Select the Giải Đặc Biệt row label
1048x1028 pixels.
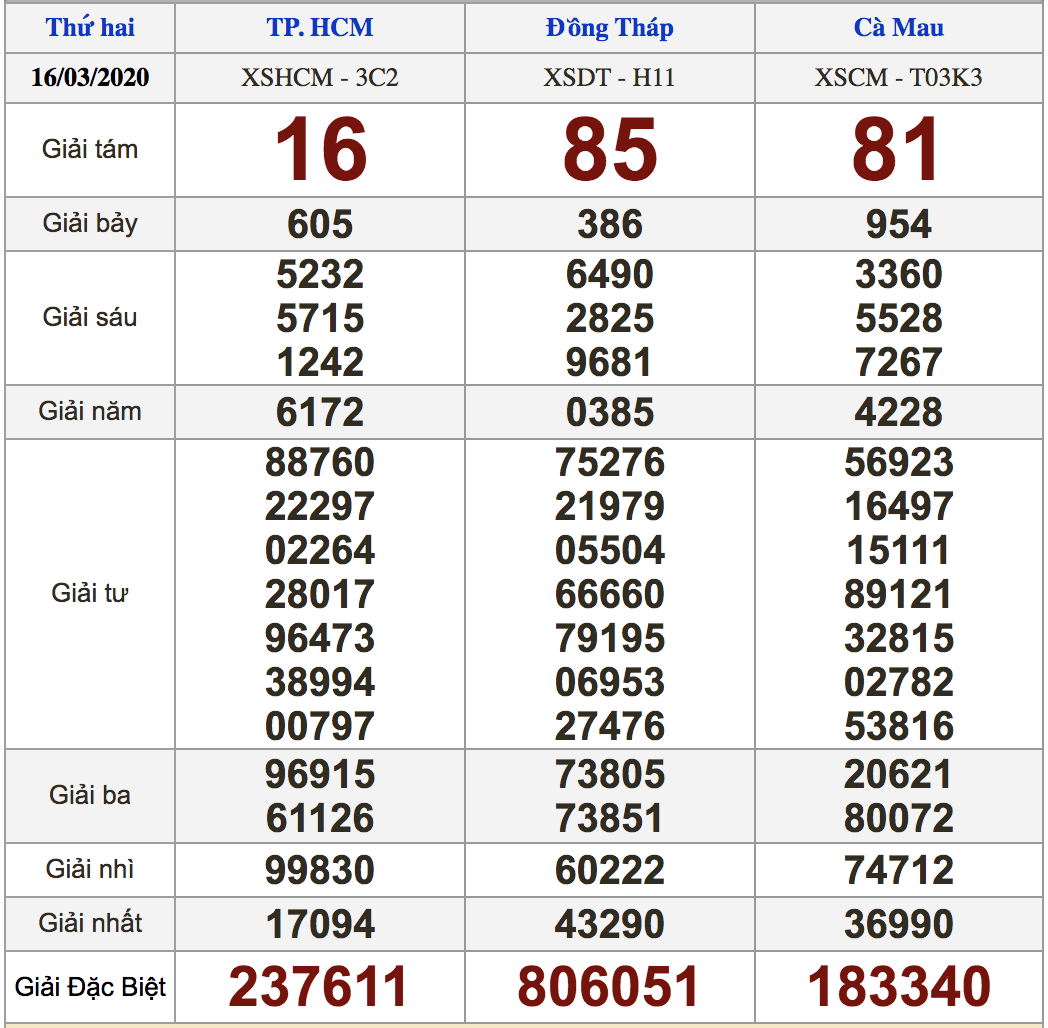pos(90,988)
